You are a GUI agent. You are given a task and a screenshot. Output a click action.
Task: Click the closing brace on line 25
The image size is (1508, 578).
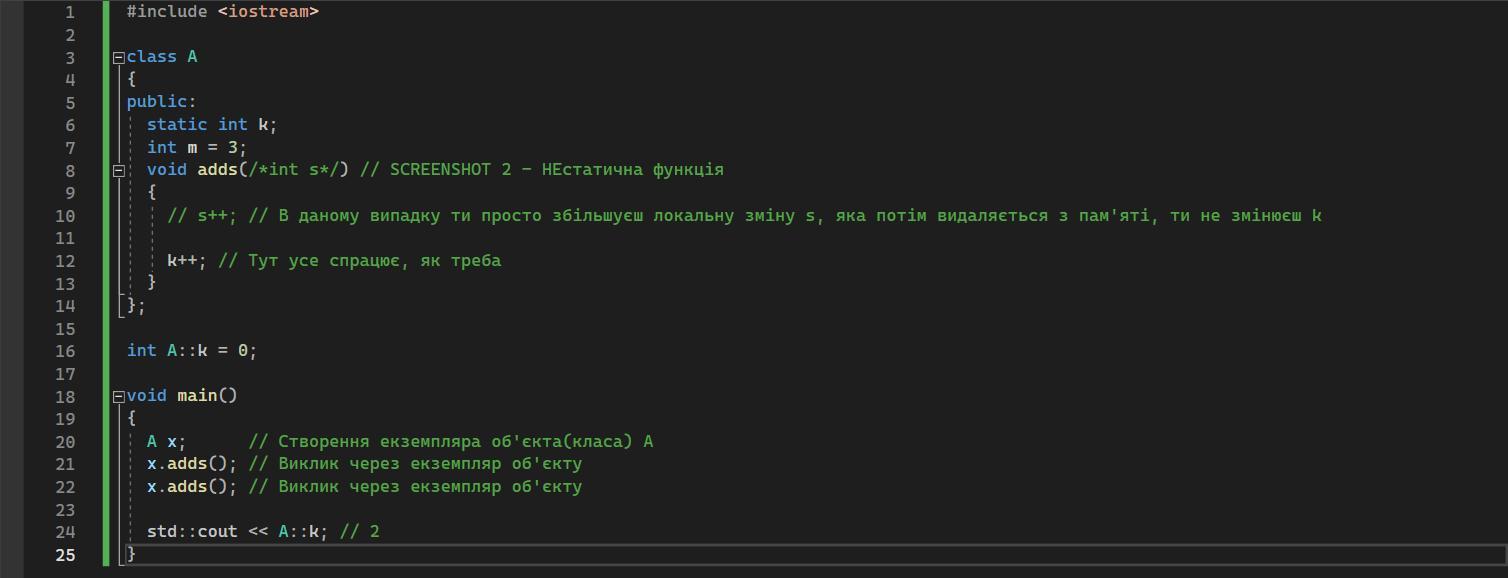[131, 554]
